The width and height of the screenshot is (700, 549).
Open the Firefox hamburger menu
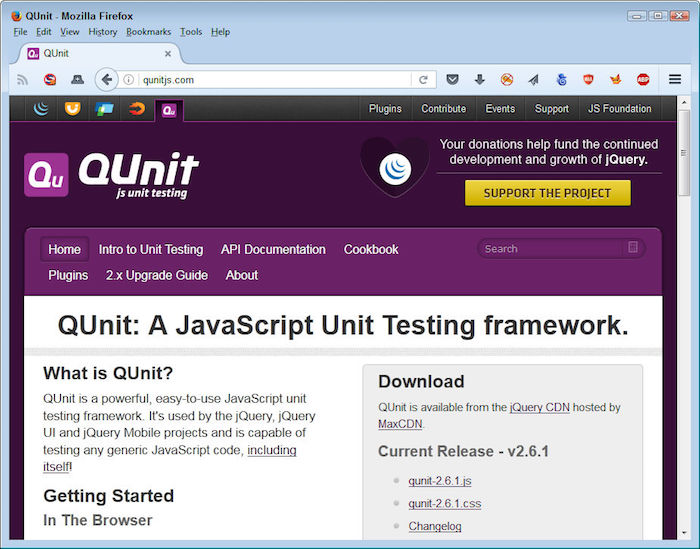pyautogui.click(x=675, y=79)
